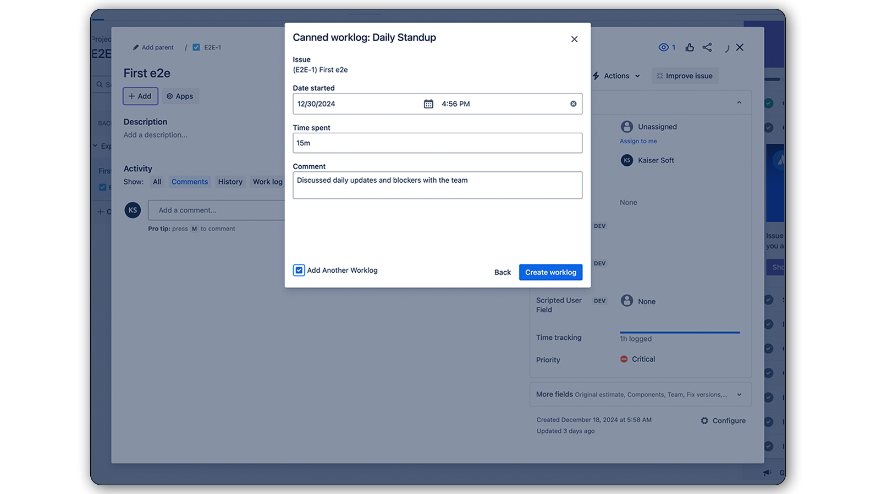Screen dimensions: 870x494
Task: Click the Time tracking progress bar
Action: click(x=679, y=332)
